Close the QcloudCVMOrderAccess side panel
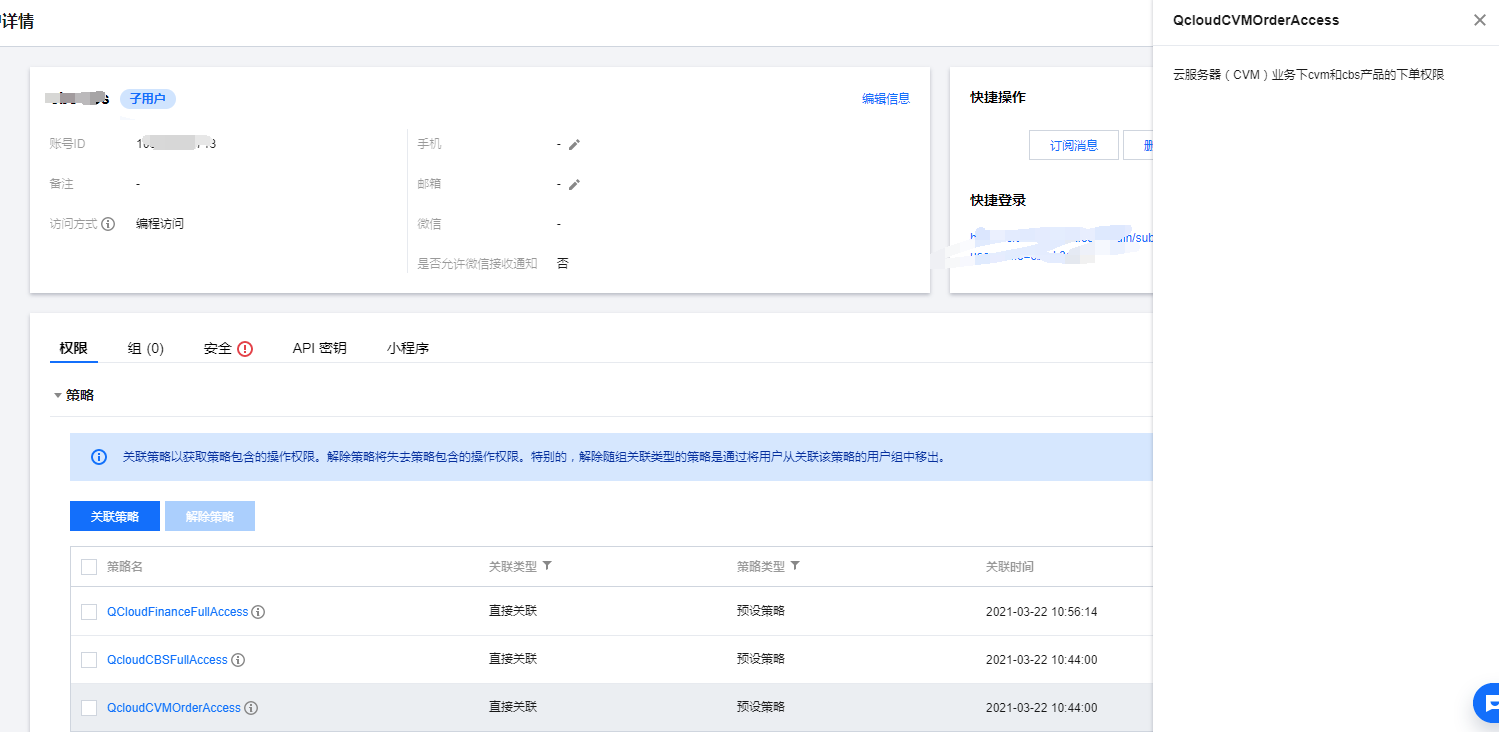This screenshot has width=1499, height=732. click(1479, 20)
